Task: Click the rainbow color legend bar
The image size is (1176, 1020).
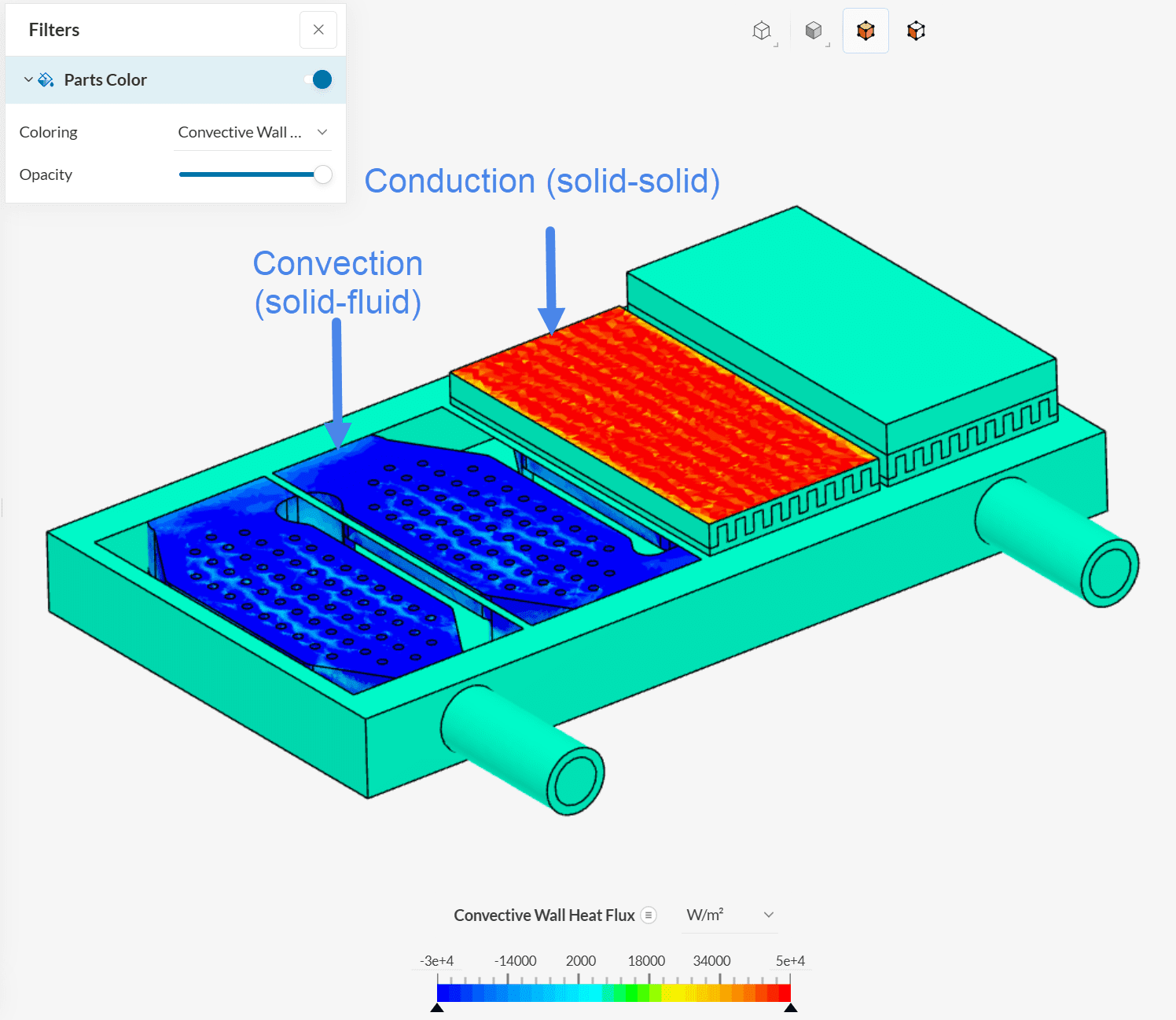Action: [613, 992]
